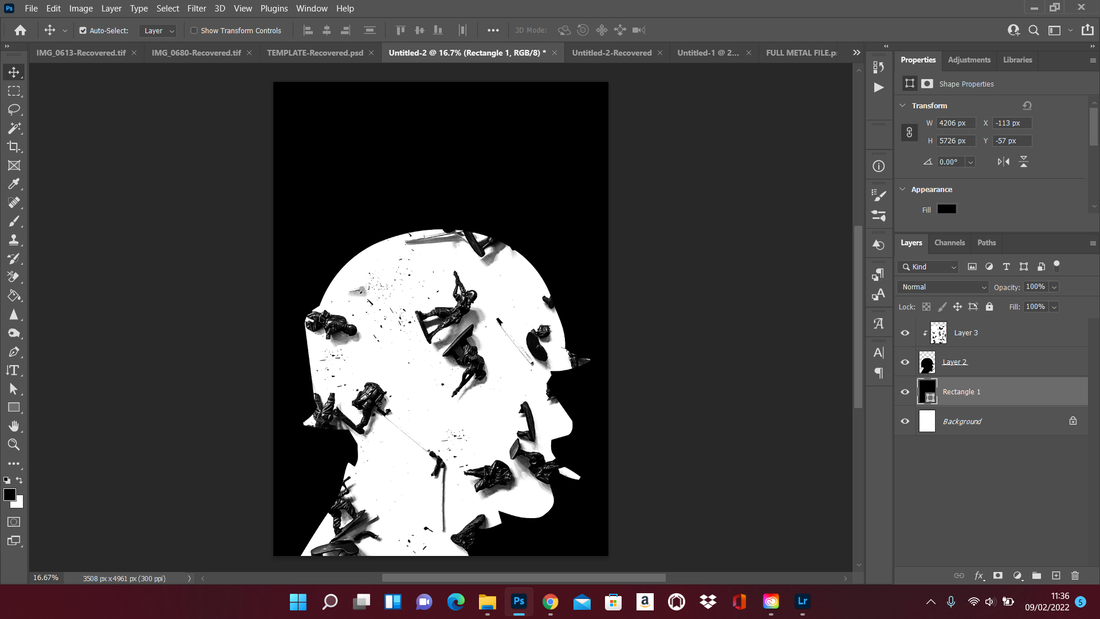Select the Magic Wand tool
Image resolution: width=1100 pixels, height=619 pixels.
[13, 128]
